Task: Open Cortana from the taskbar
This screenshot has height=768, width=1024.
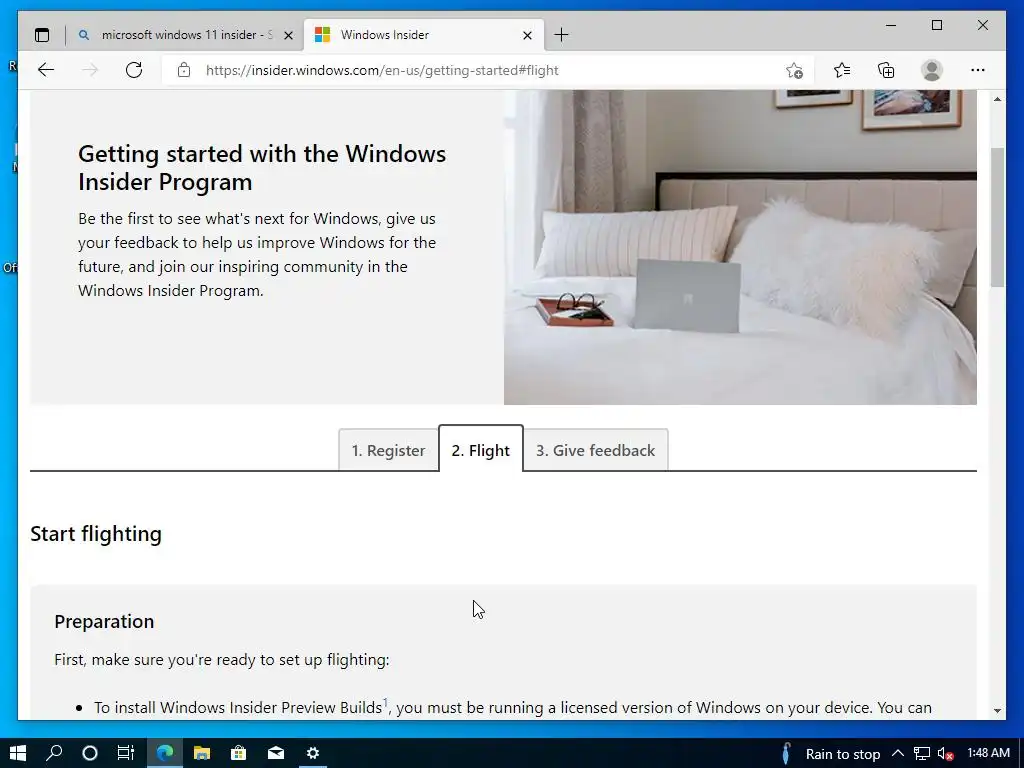Action: pyautogui.click(x=90, y=753)
